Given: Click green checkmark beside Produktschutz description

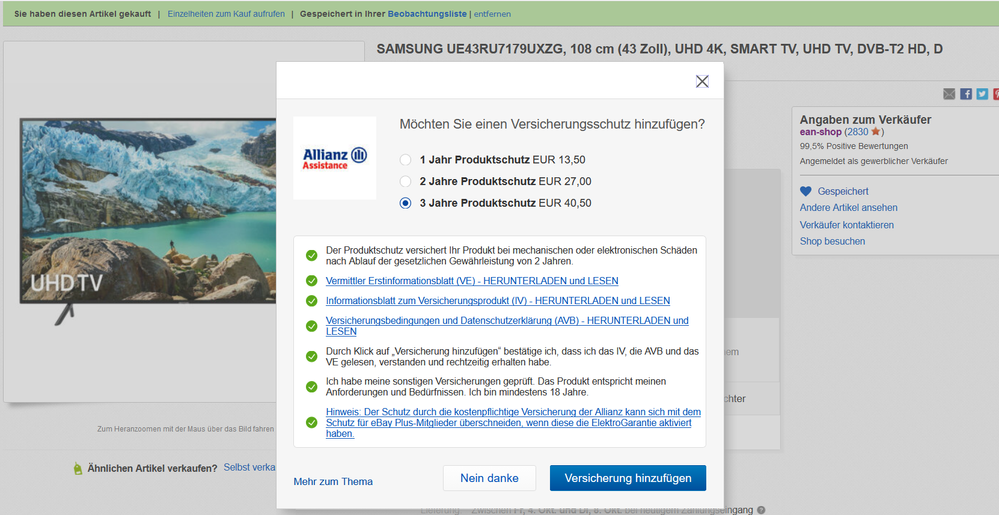Looking at the screenshot, I should tap(312, 256).
